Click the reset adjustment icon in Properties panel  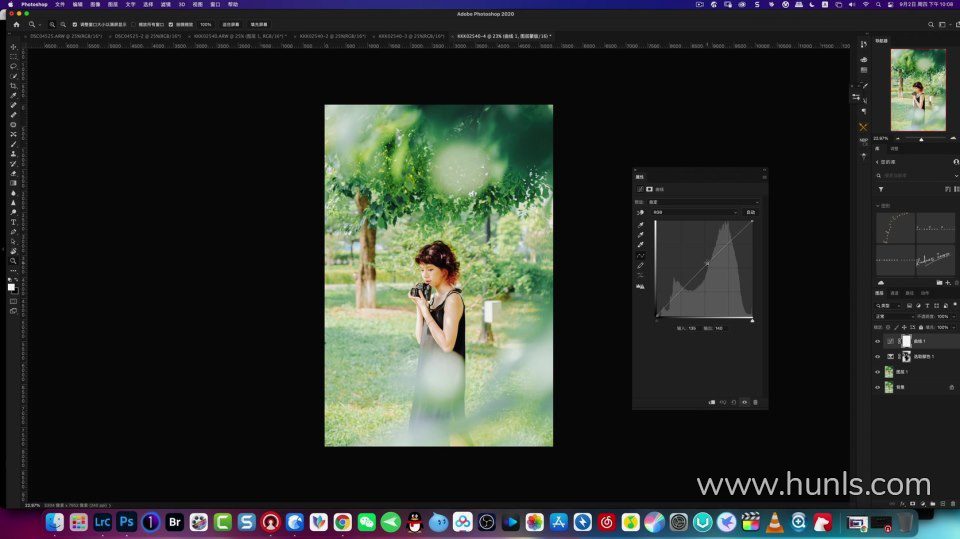733,402
